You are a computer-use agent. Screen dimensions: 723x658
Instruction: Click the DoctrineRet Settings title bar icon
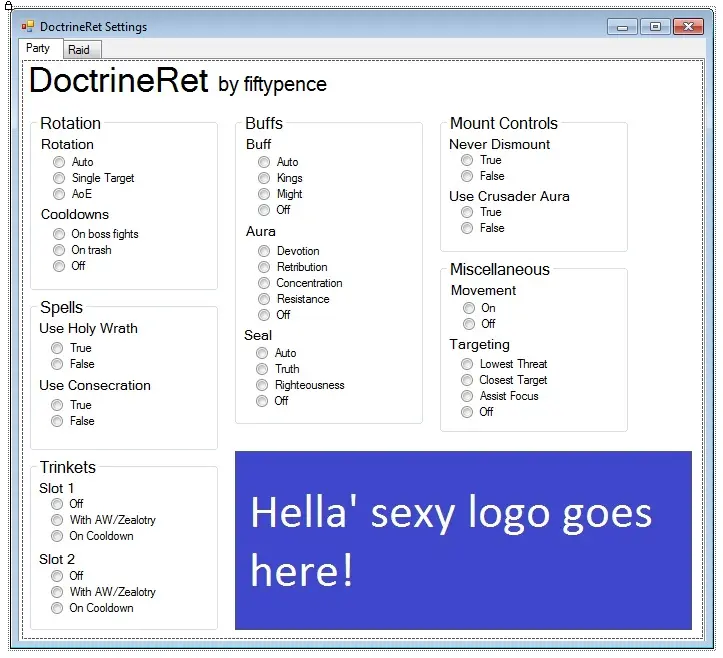(27, 26)
